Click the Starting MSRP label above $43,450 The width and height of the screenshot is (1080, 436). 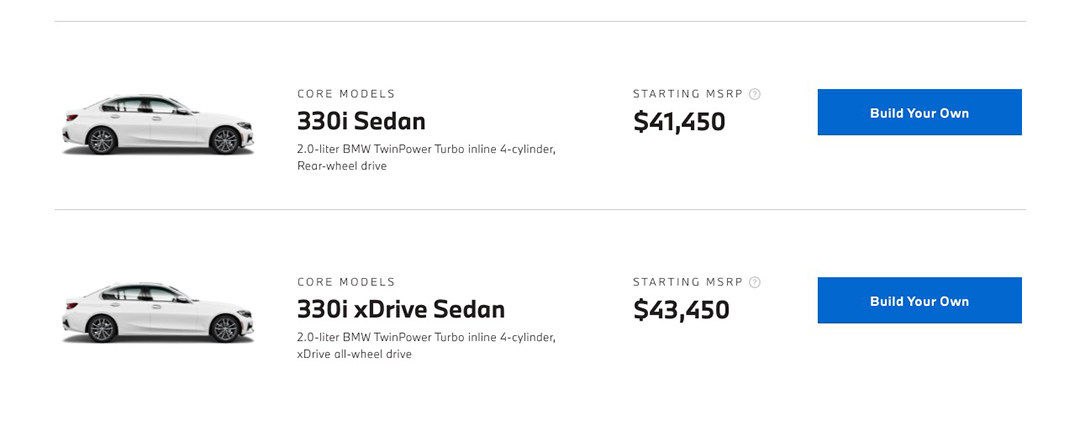[x=688, y=282]
